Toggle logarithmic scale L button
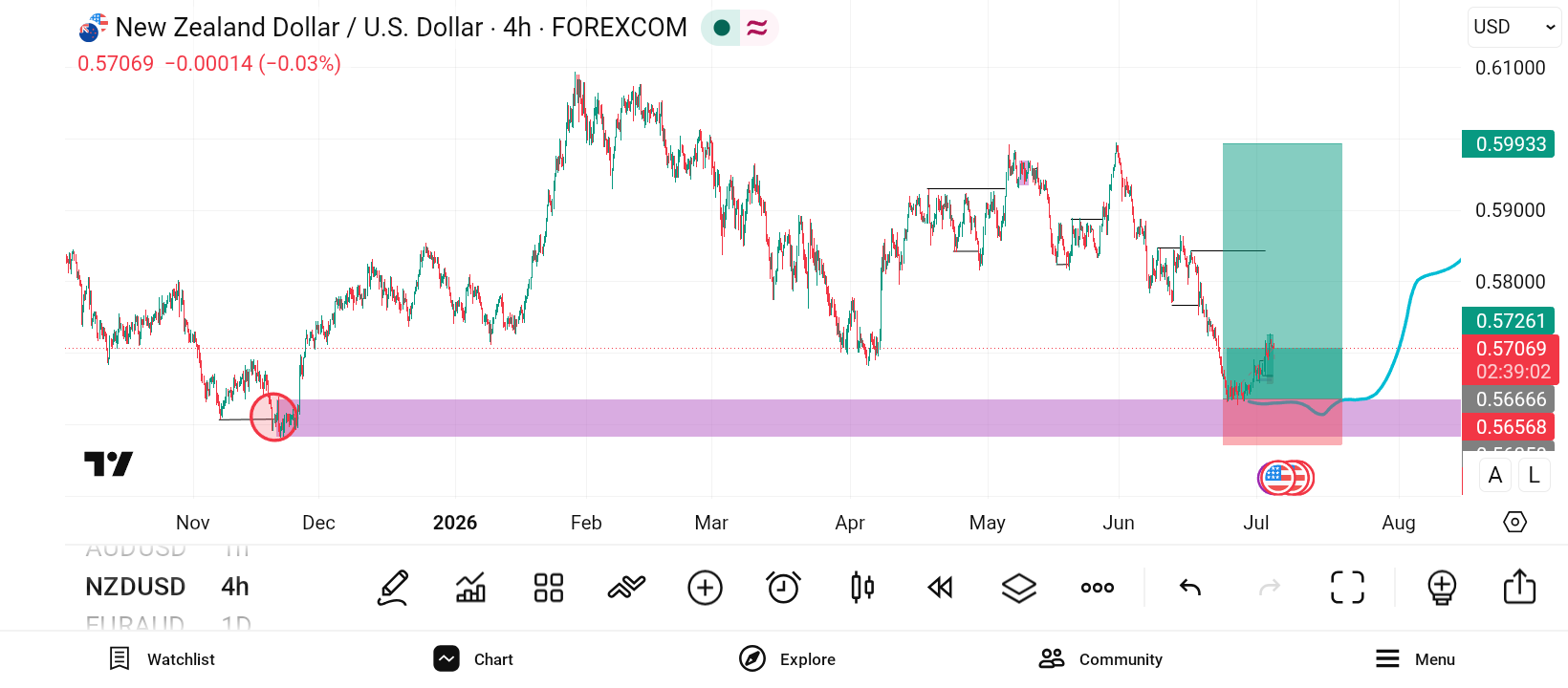1568x688 pixels. pos(1535,475)
